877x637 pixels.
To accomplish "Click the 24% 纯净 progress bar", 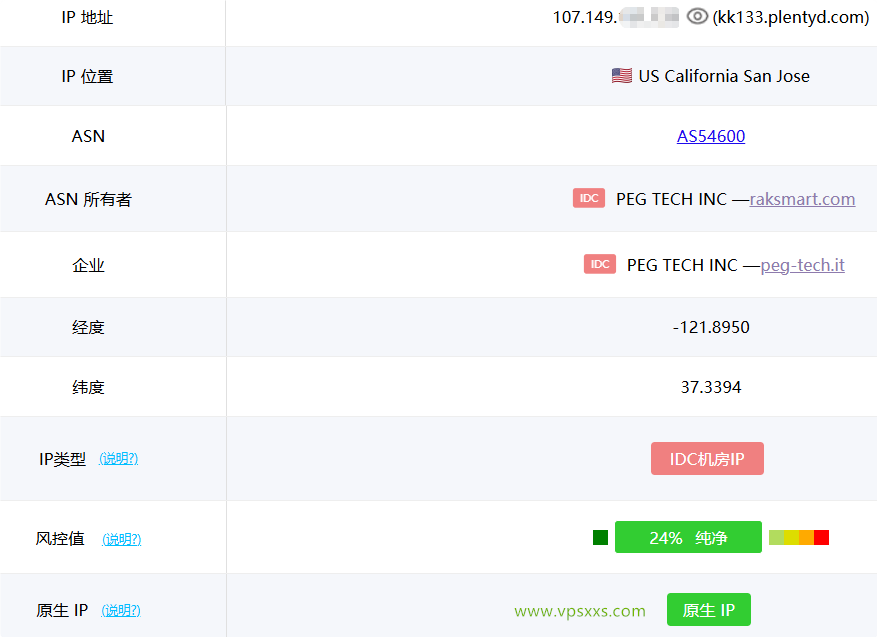I will click(x=688, y=537).
